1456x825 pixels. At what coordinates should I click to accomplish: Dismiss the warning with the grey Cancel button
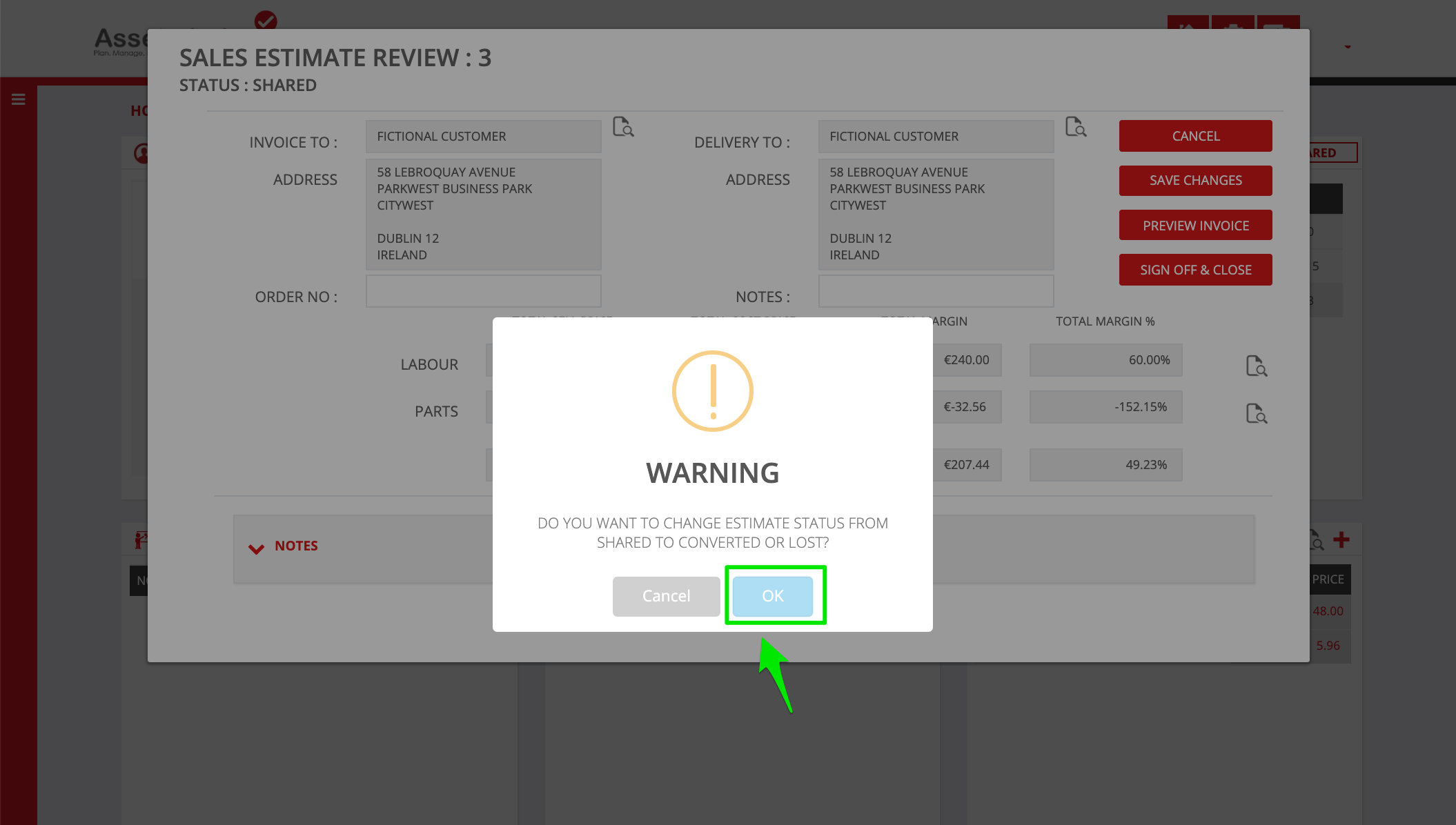pyautogui.click(x=666, y=596)
